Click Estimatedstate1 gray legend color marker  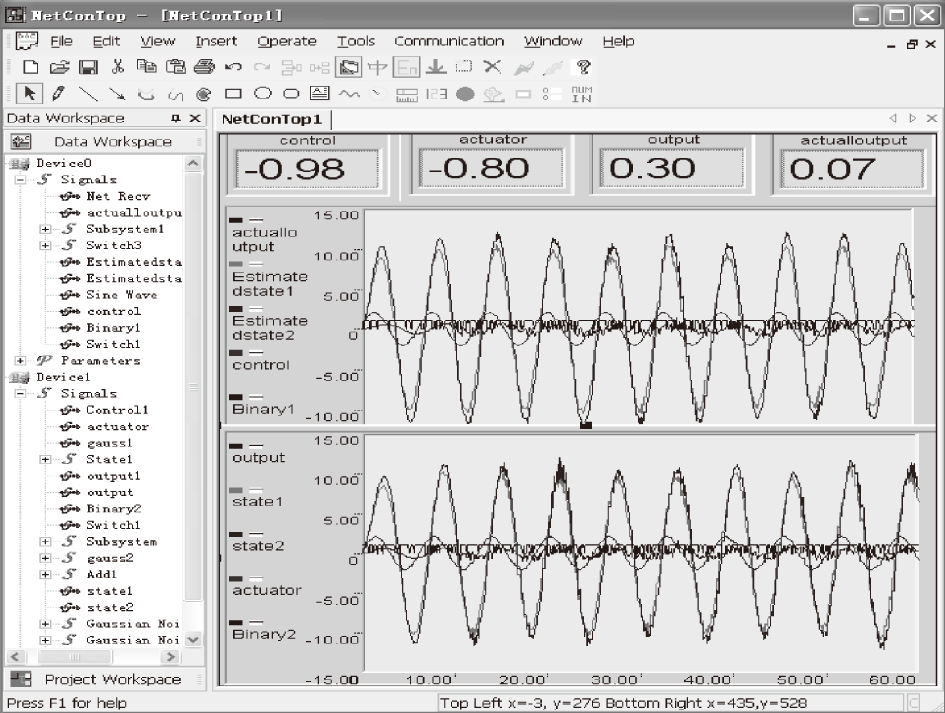click(236, 264)
